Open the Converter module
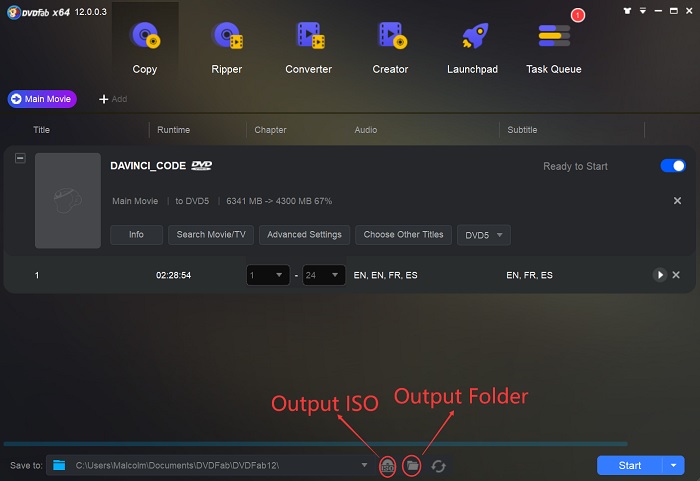 point(308,47)
